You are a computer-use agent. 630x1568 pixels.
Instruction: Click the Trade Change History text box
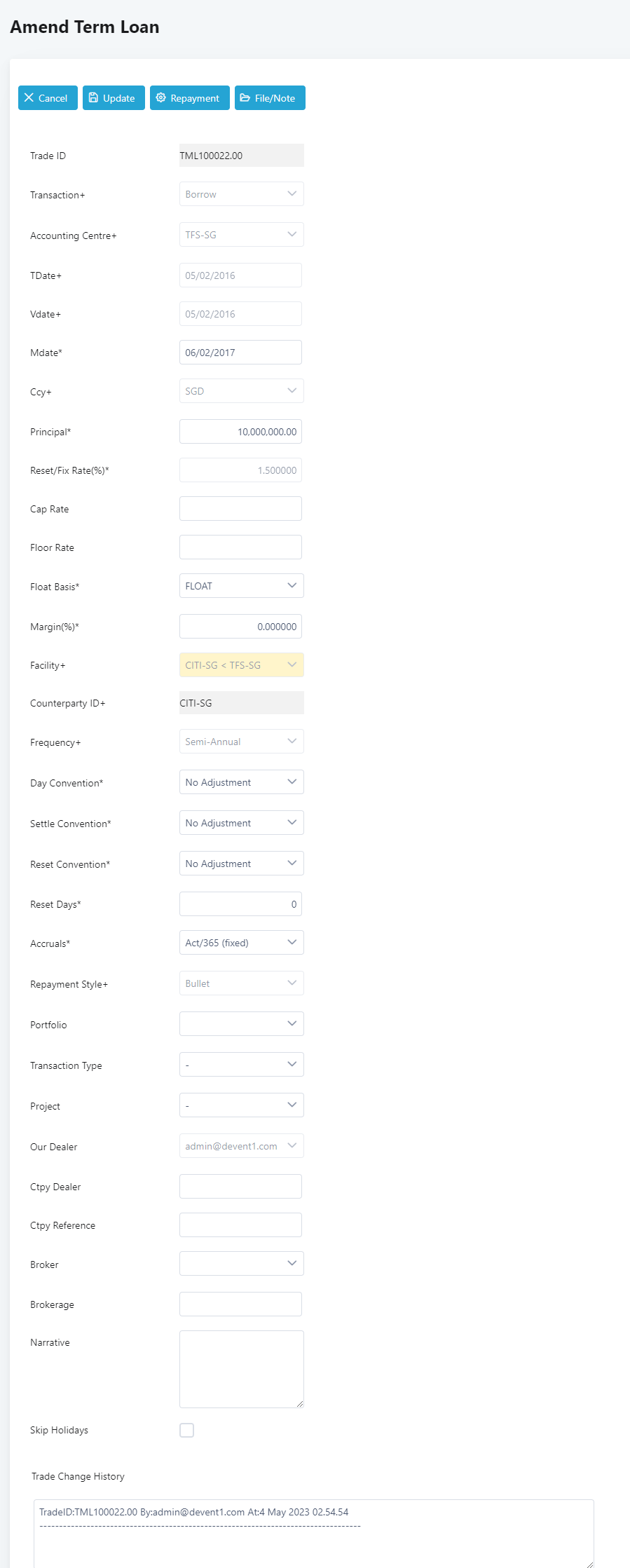pos(314,1533)
